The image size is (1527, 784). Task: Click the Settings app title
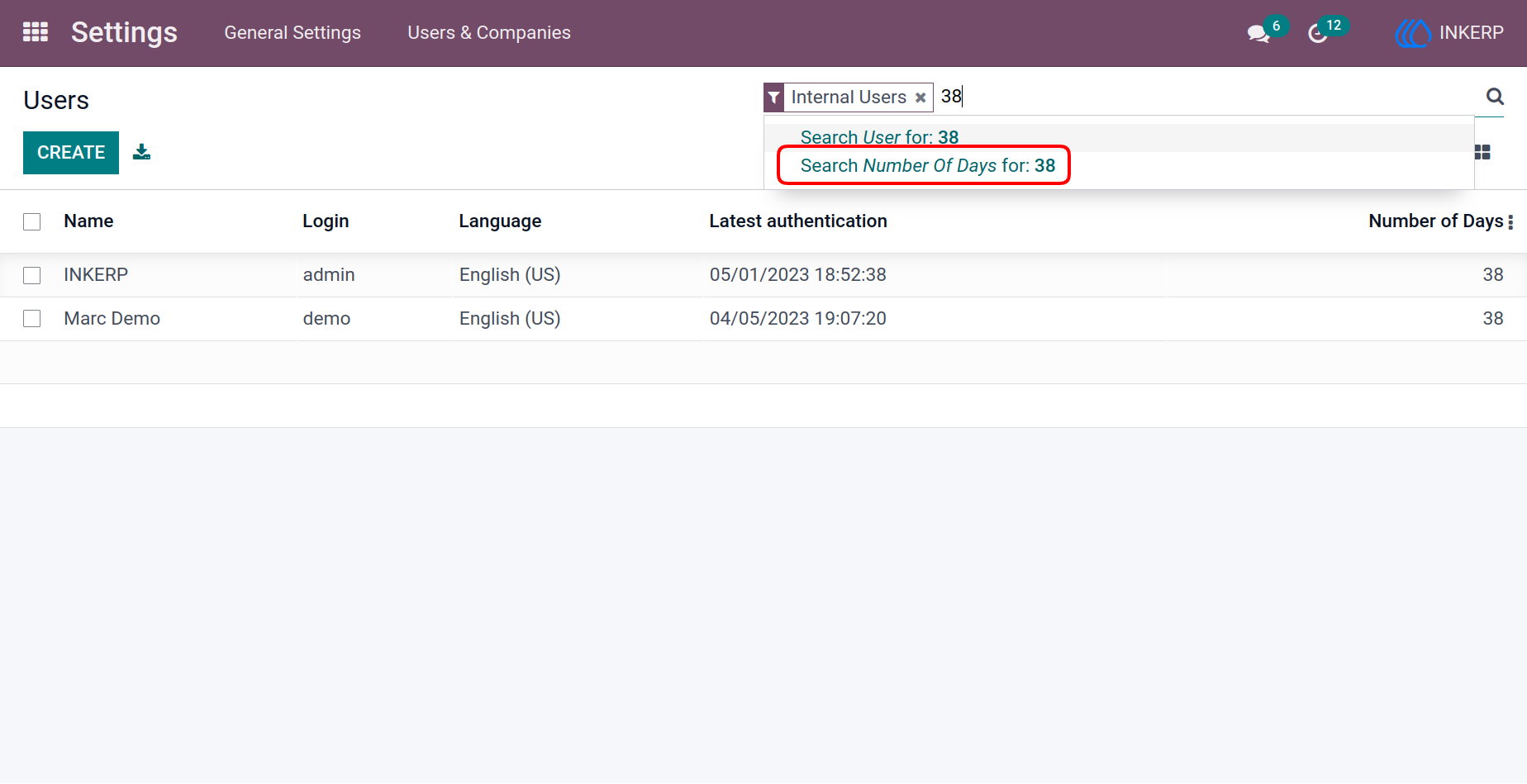click(x=124, y=32)
